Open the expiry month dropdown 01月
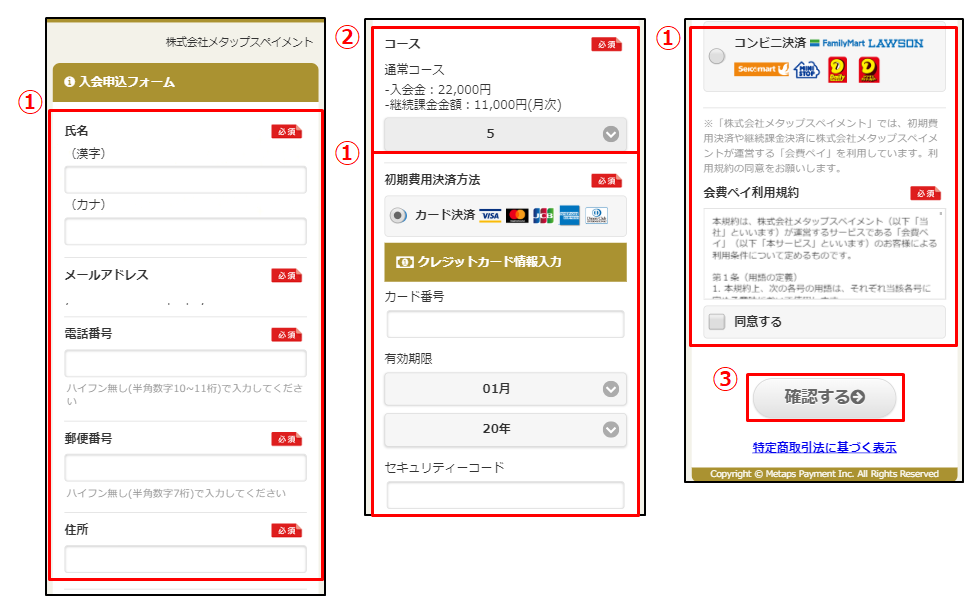 pyautogui.click(x=505, y=388)
